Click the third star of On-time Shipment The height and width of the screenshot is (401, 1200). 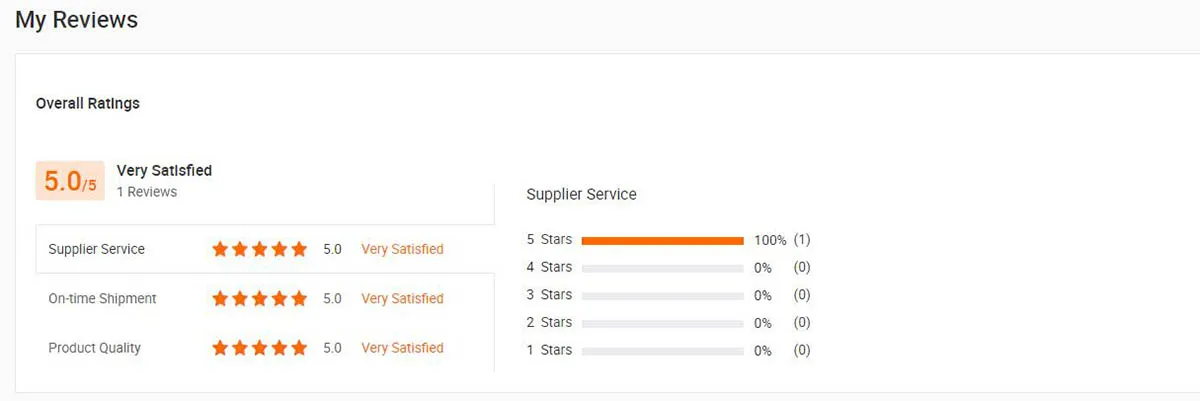point(260,298)
